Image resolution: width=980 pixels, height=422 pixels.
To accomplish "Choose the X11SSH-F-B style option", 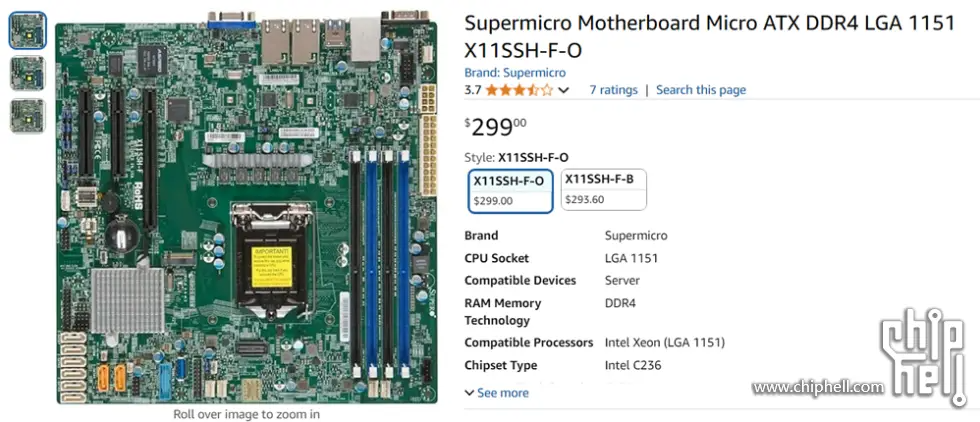I will [603, 190].
